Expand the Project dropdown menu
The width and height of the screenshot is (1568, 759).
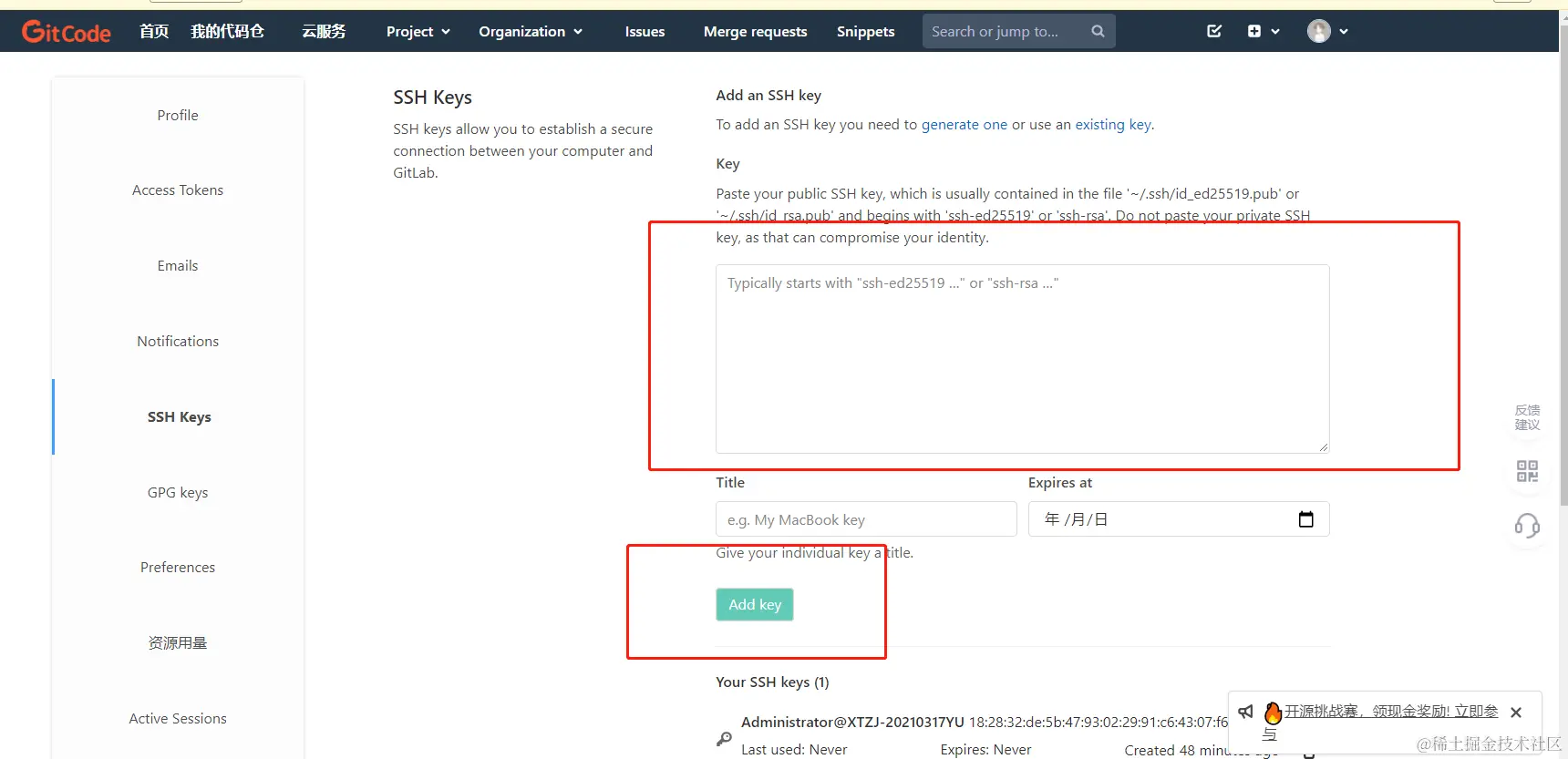[418, 32]
